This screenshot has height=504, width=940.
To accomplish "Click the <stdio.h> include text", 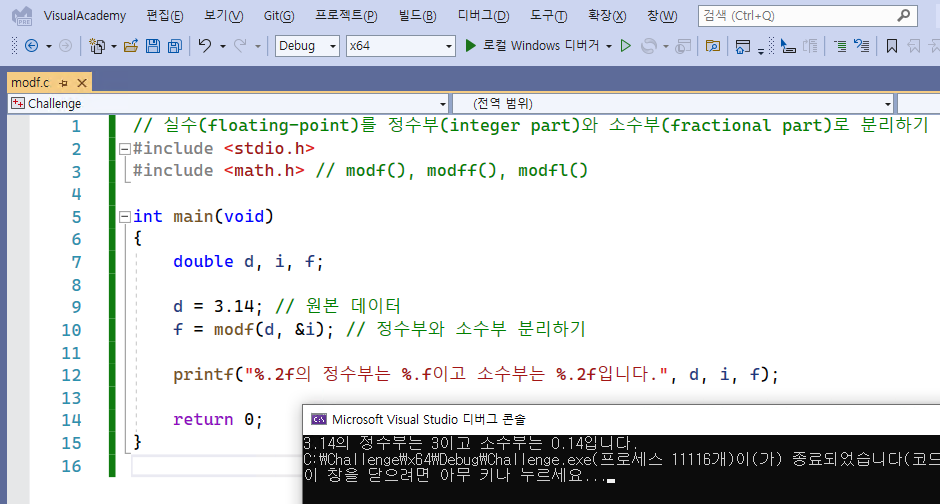I will tap(269, 148).
